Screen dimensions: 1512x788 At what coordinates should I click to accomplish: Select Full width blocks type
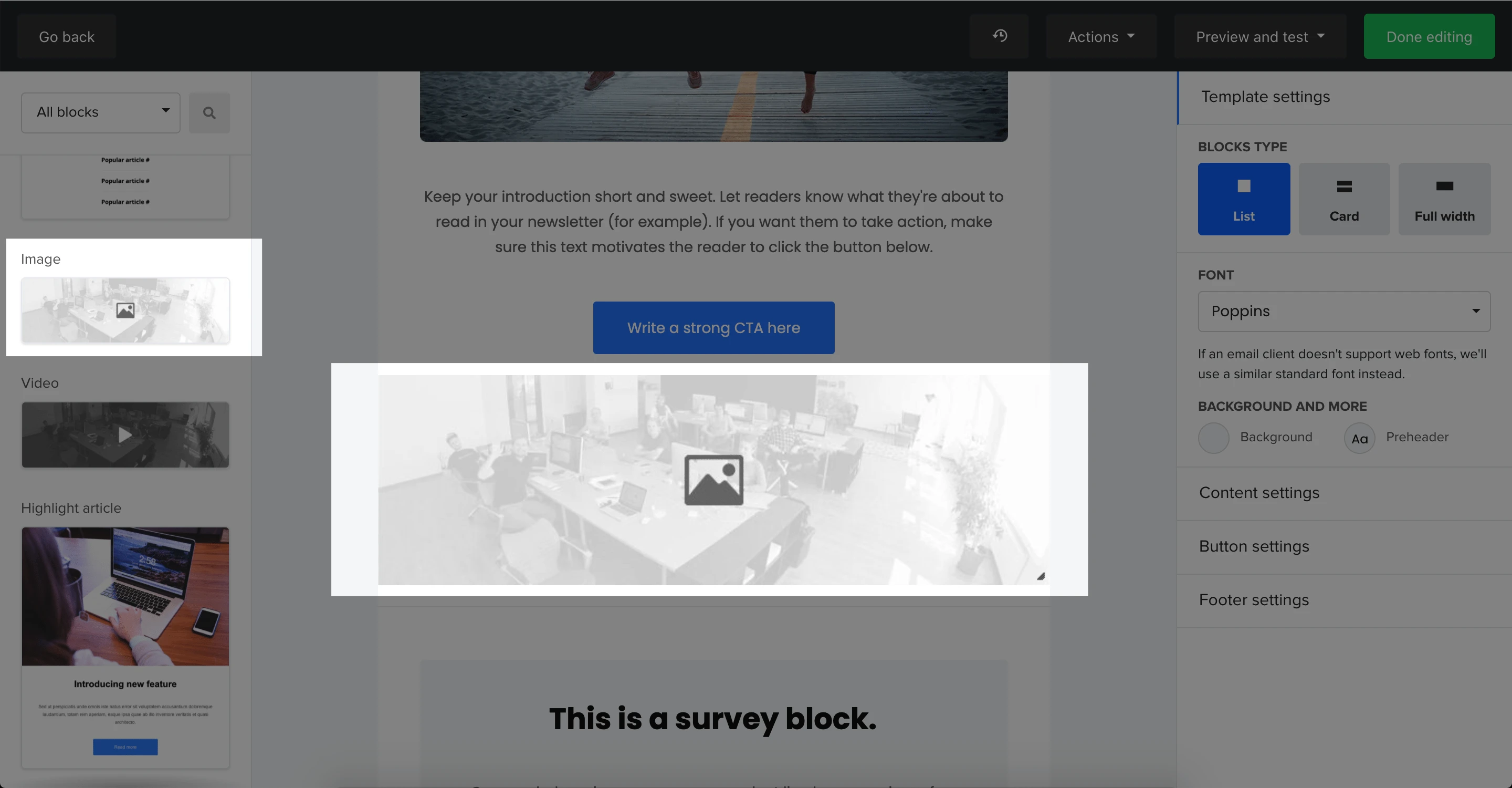point(1444,199)
